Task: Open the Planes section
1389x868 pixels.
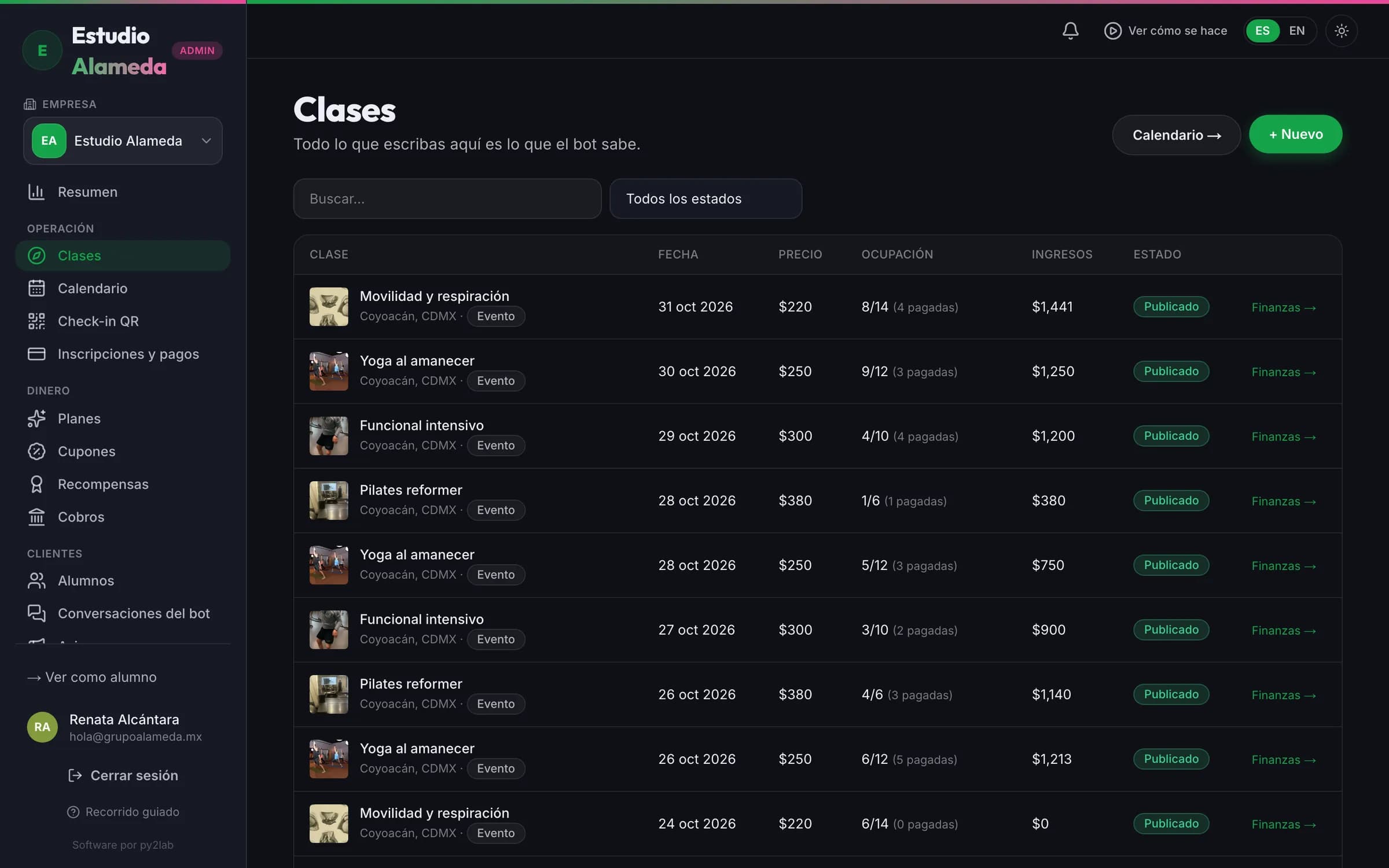Action: [123, 418]
